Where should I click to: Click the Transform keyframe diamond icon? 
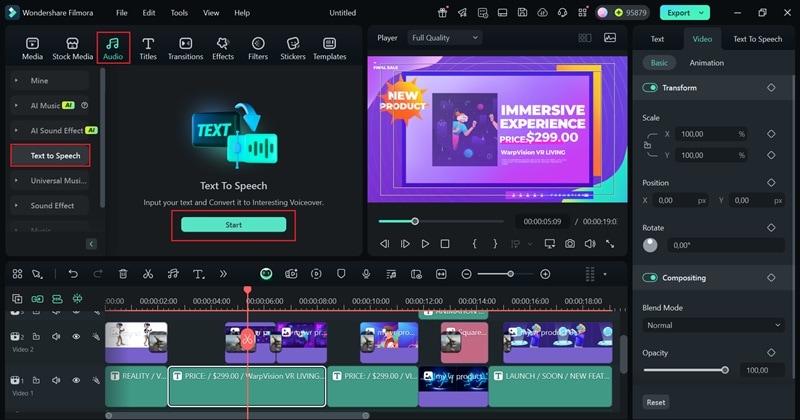(771, 88)
